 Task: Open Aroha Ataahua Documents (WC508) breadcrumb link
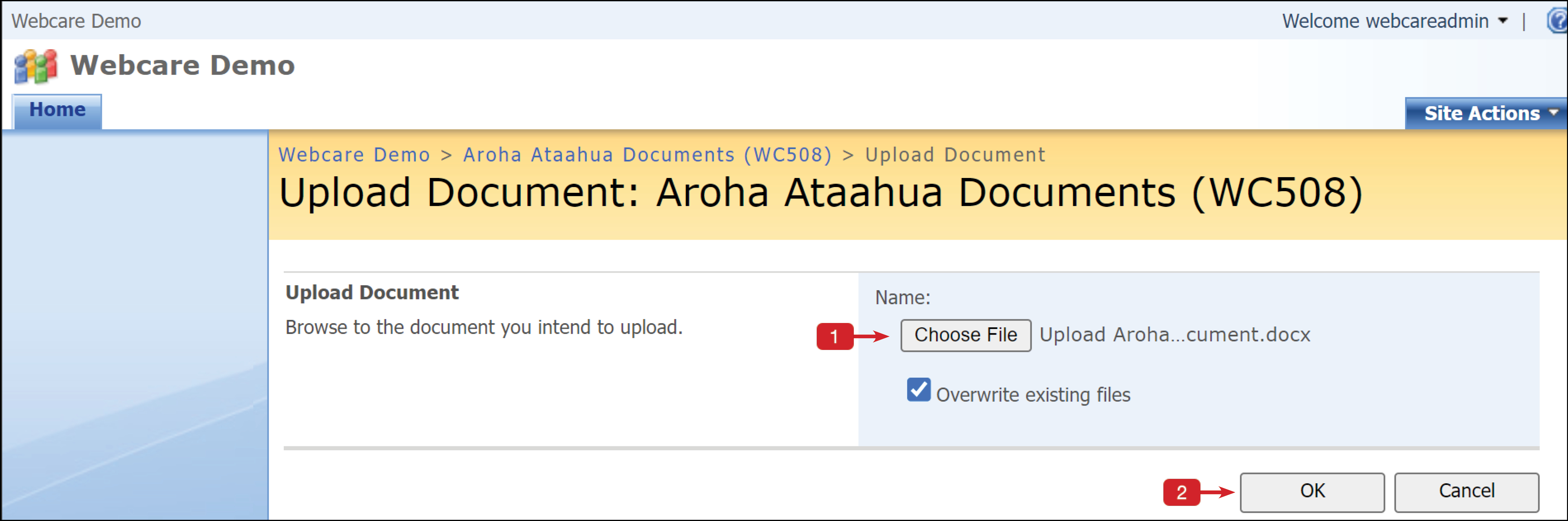[648, 155]
